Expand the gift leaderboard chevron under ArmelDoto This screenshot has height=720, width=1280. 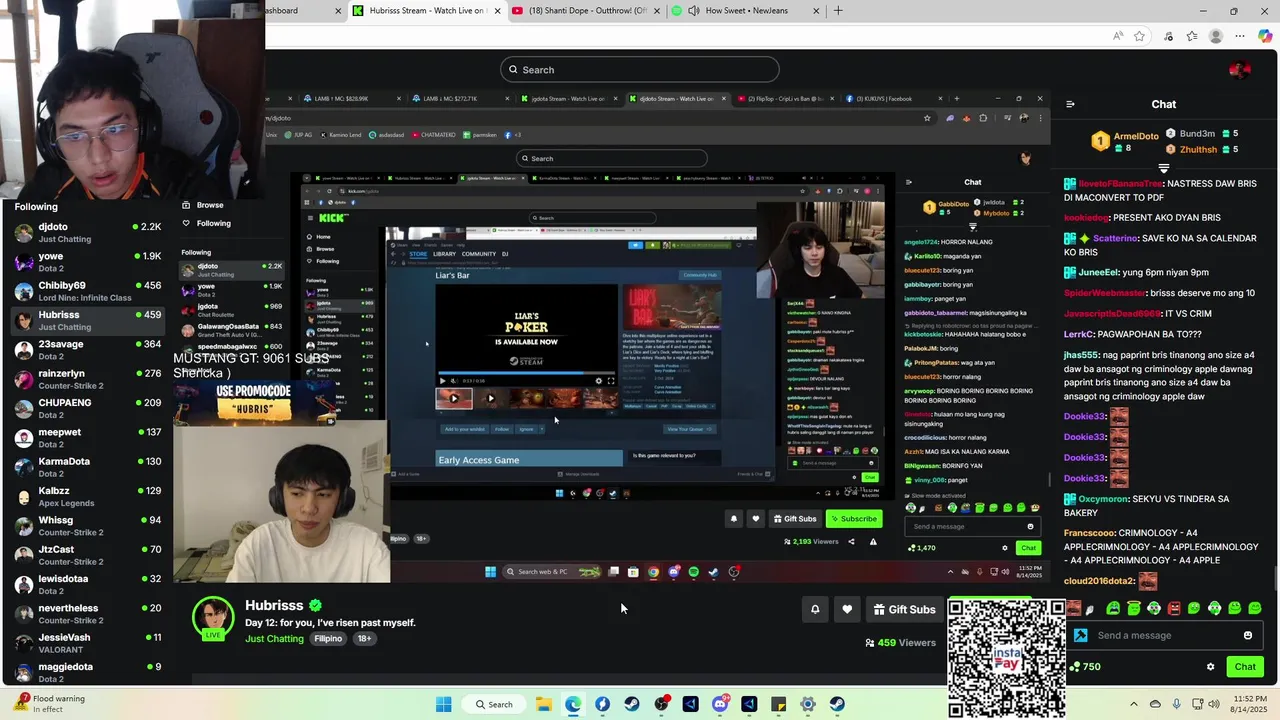(1163, 168)
